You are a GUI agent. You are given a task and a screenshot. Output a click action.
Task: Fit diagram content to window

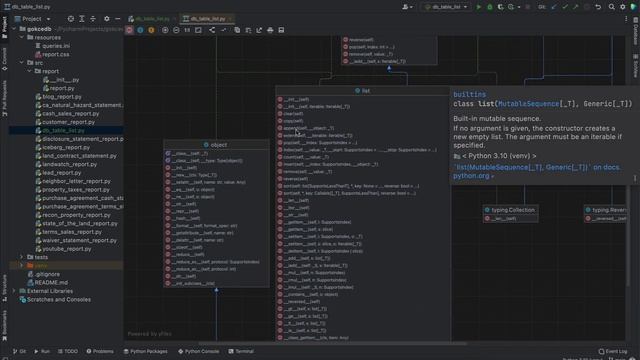pos(198,30)
